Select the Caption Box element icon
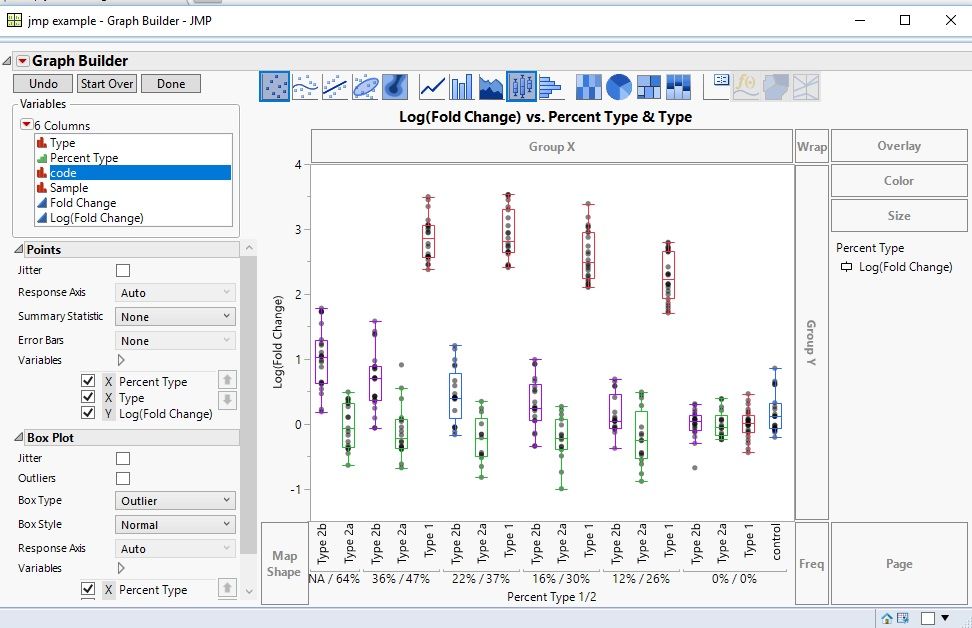The width and height of the screenshot is (972, 628). (x=717, y=87)
